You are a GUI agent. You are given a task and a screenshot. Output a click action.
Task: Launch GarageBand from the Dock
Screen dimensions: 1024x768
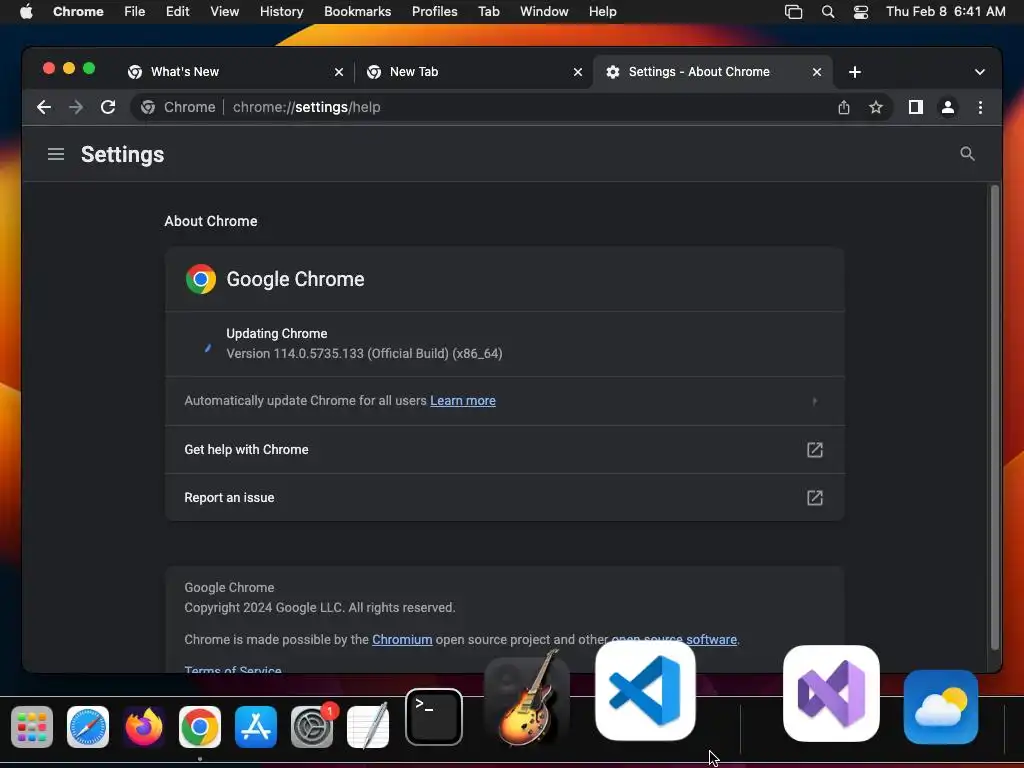[x=528, y=700]
